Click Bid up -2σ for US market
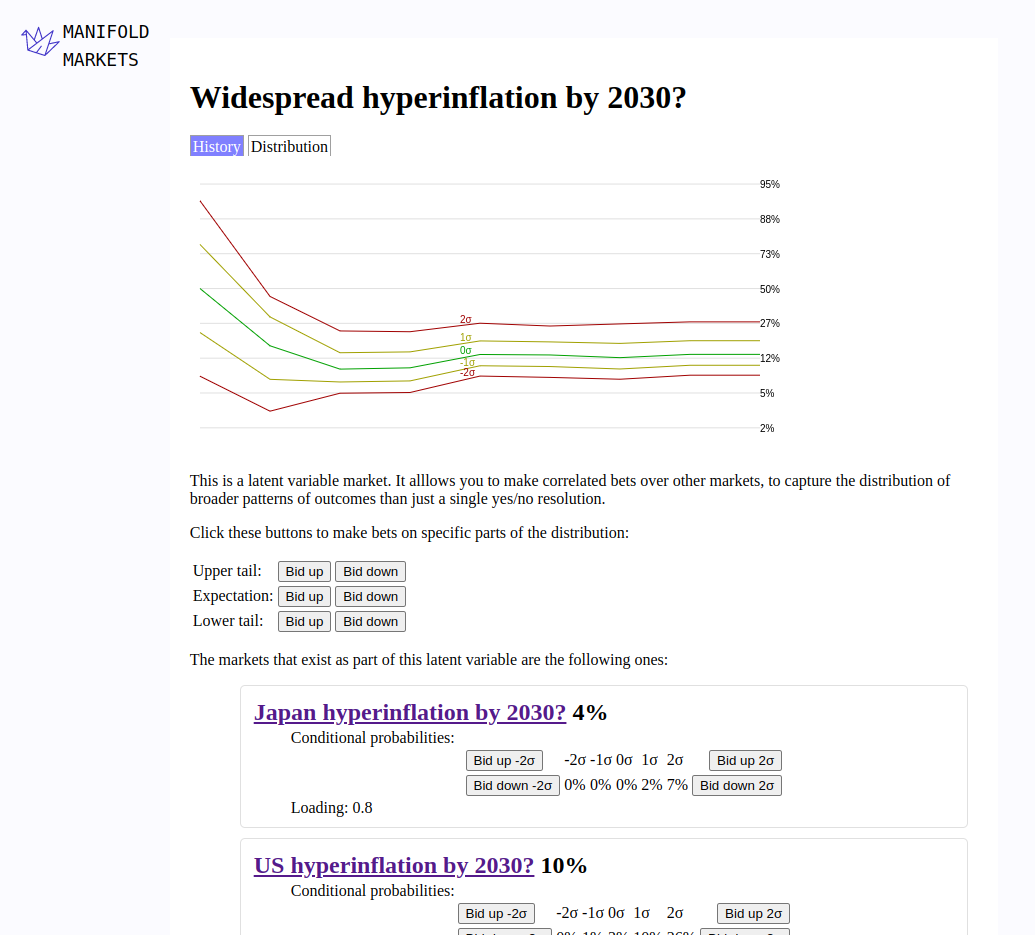 coord(496,914)
